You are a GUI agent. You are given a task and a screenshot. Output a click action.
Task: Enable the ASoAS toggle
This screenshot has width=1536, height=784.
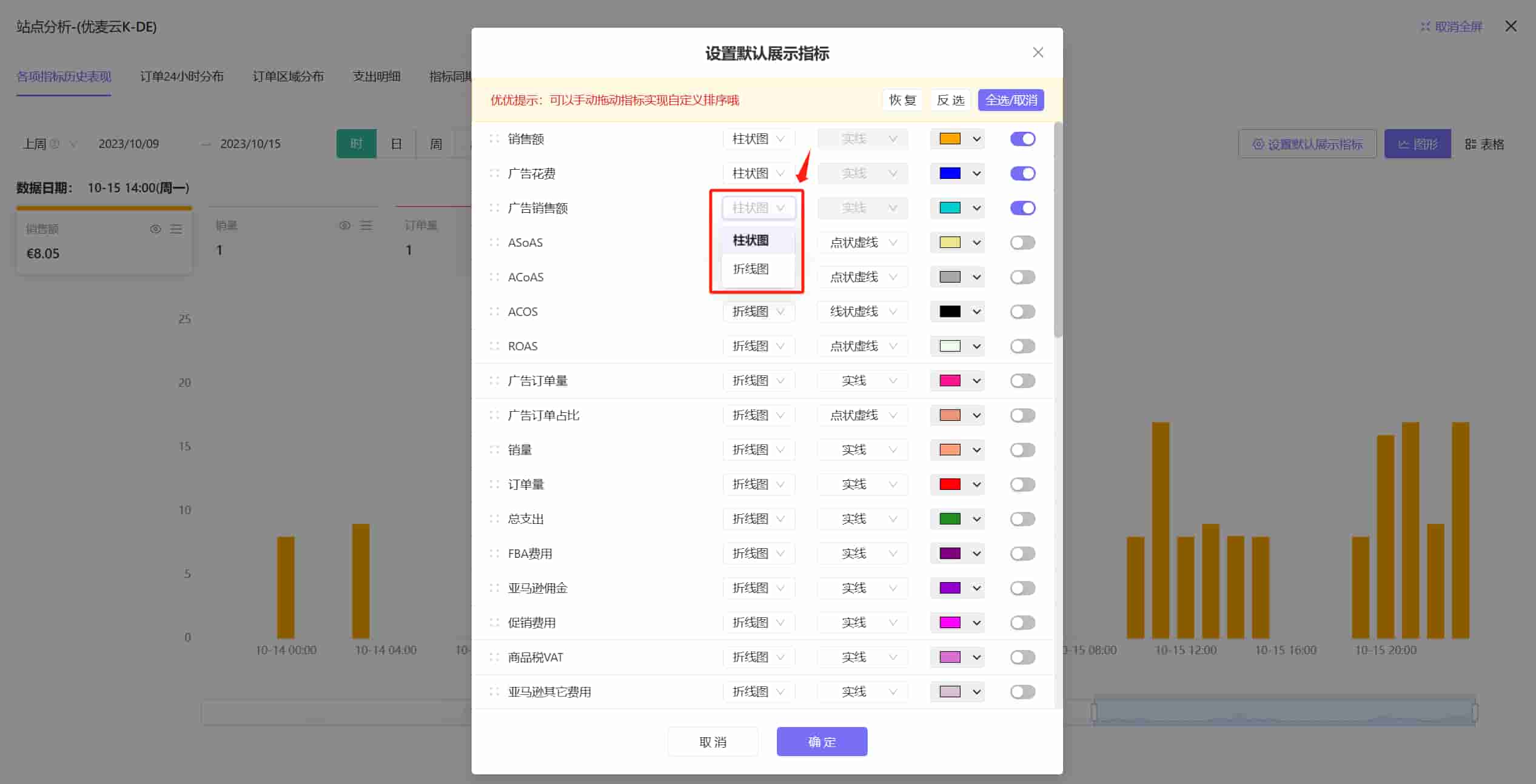coord(1022,243)
